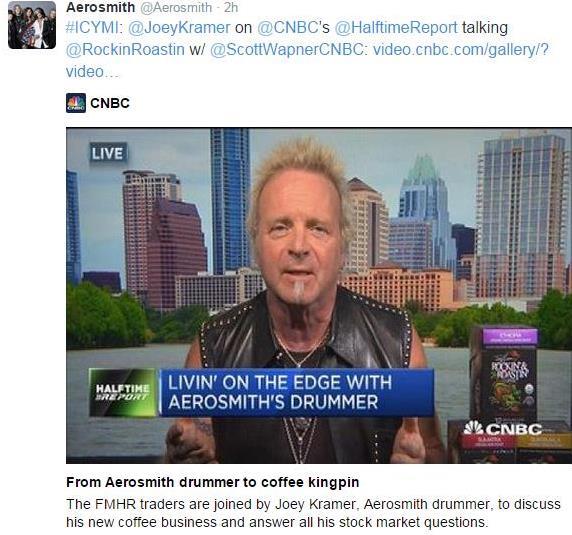Image resolution: width=572 pixels, height=535 pixels.
Task: Click the CNBC card source name
Action: coord(110,103)
